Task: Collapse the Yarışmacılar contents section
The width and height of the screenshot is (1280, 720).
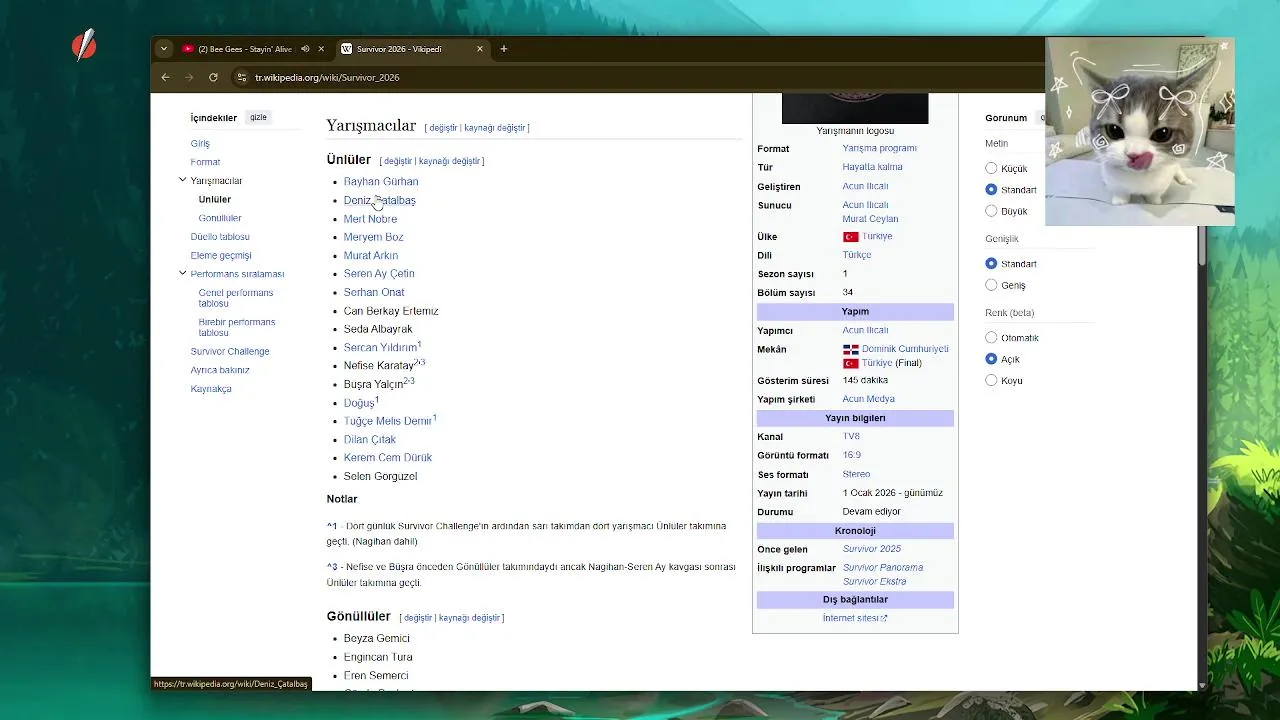Action: [x=182, y=180]
